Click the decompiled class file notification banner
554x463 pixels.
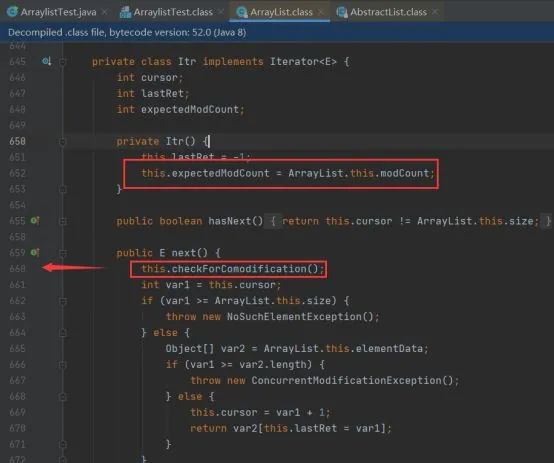coord(277,32)
